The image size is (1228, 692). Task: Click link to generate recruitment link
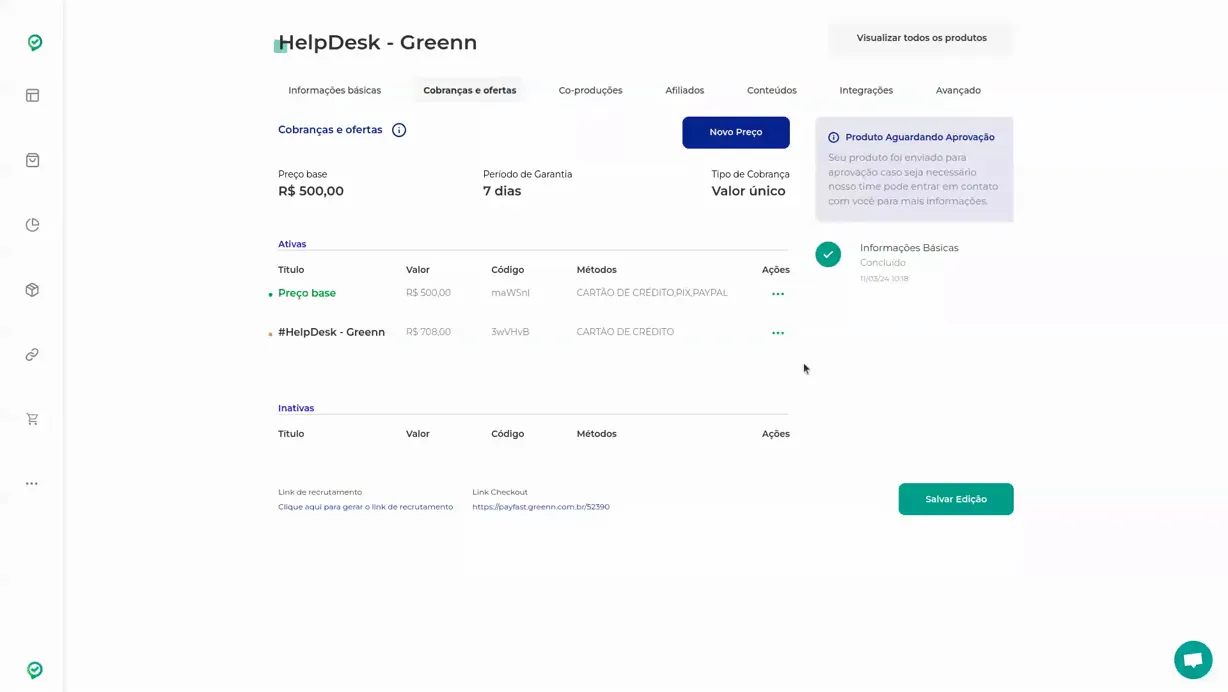365,507
